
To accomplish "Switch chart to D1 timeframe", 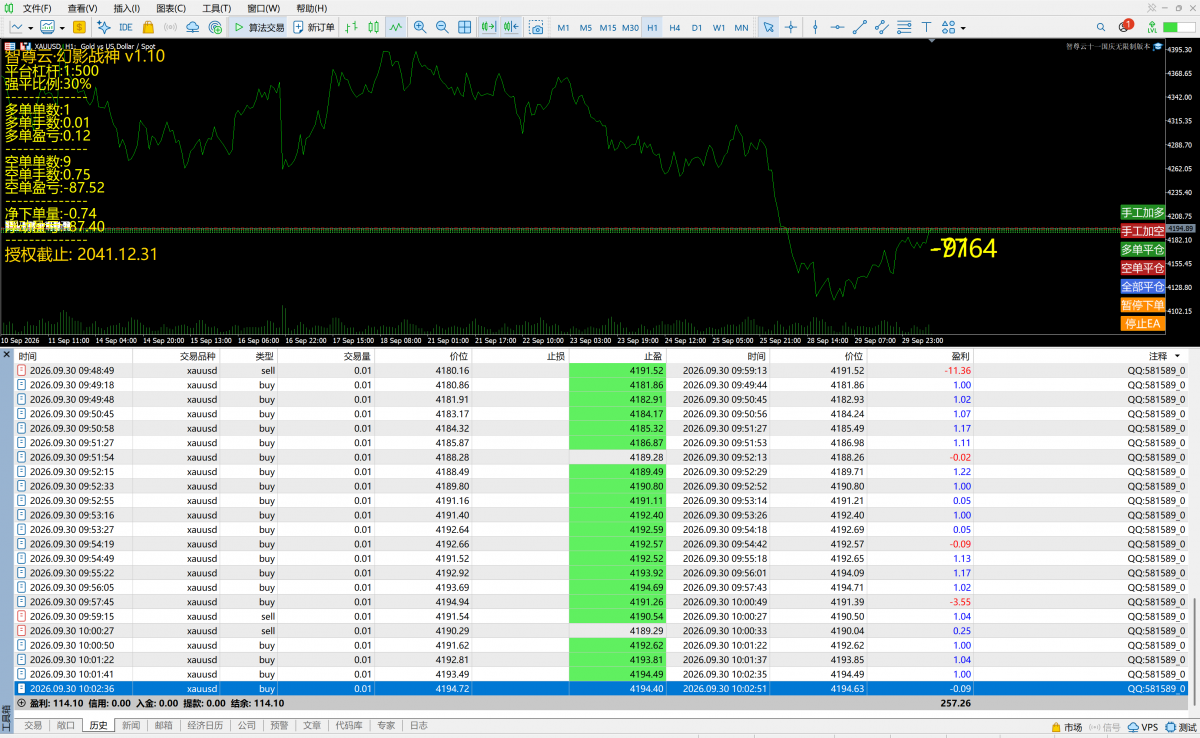I will (x=697, y=27).
